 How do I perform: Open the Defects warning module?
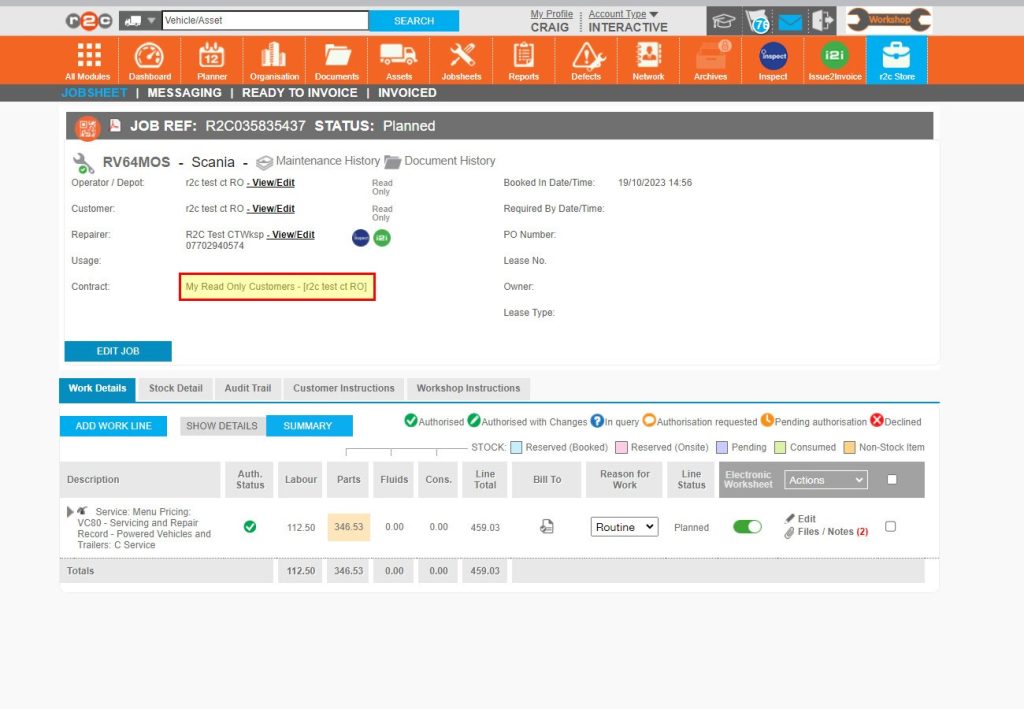click(x=586, y=61)
